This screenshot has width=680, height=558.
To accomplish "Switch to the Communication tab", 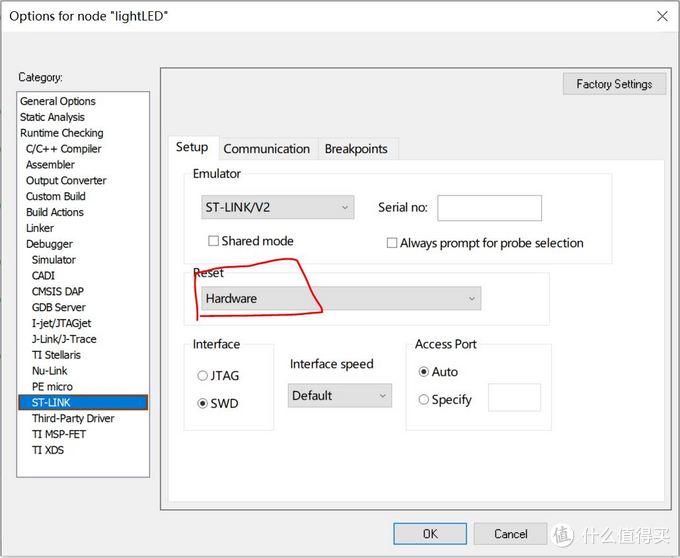I will [266, 149].
